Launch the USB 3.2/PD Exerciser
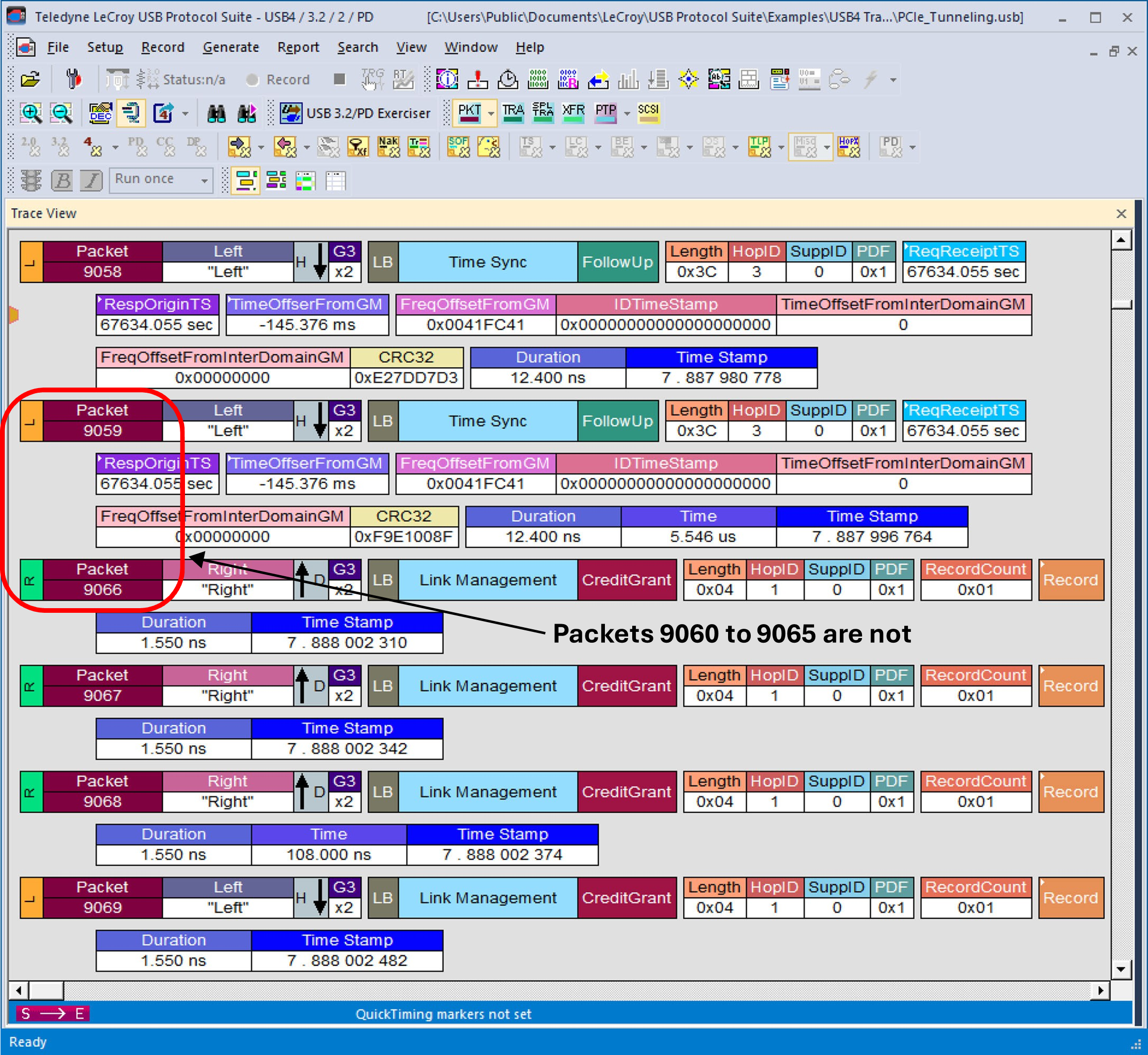Screen dimensions: 1148x1055 pos(355,113)
